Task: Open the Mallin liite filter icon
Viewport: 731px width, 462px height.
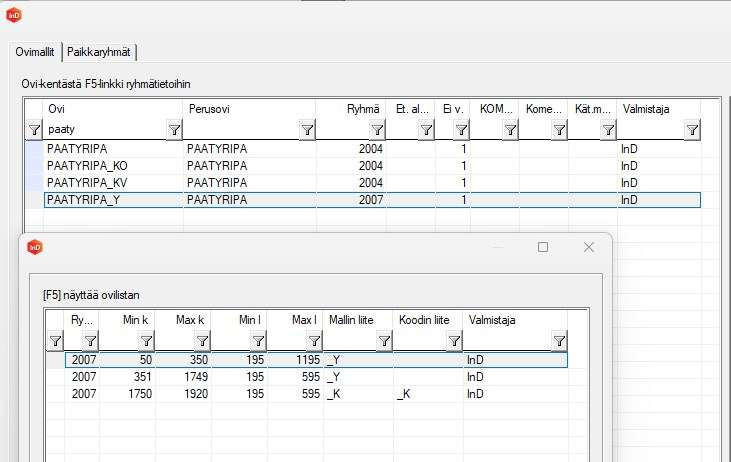Action: [383, 341]
